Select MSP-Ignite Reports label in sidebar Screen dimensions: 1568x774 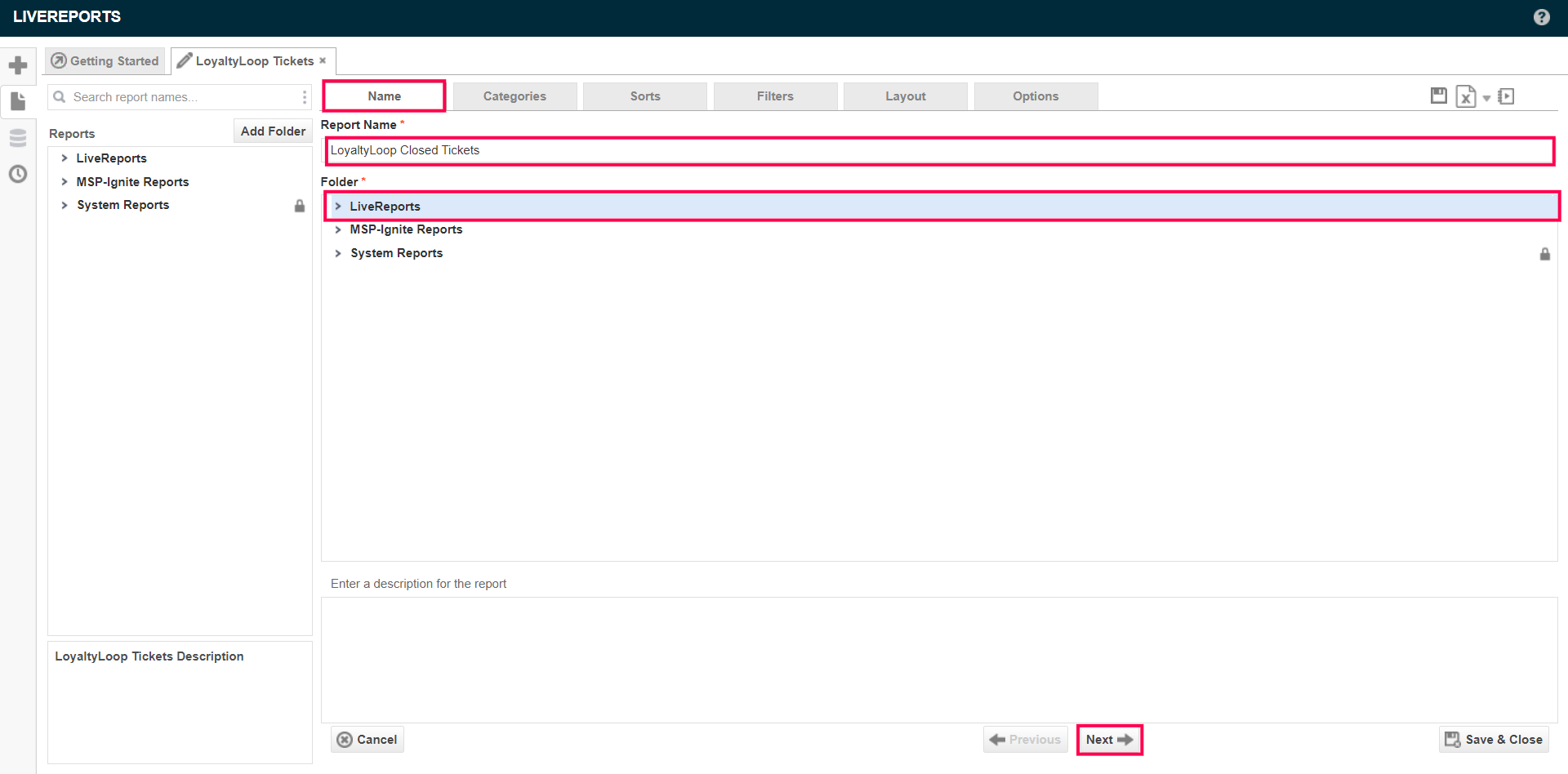click(132, 182)
